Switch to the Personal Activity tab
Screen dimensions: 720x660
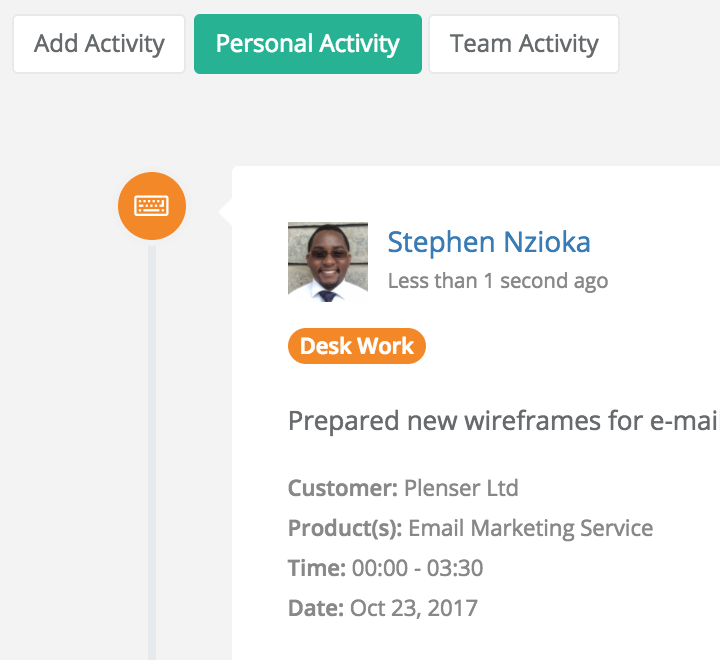(307, 44)
